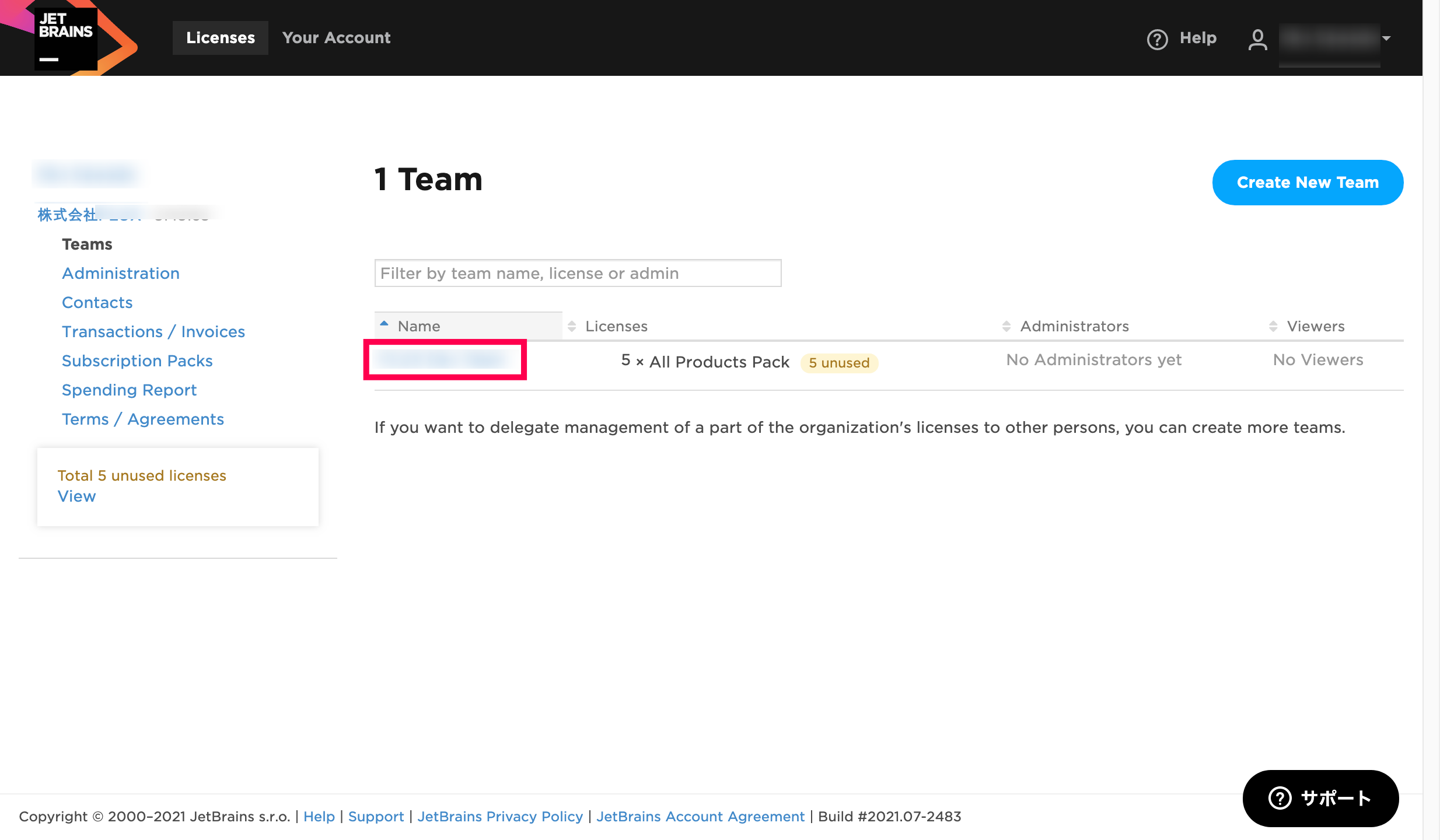Screen dimensions: 1440x840
Task: Open JetBrains Privacy Policy link
Action: point(500,816)
